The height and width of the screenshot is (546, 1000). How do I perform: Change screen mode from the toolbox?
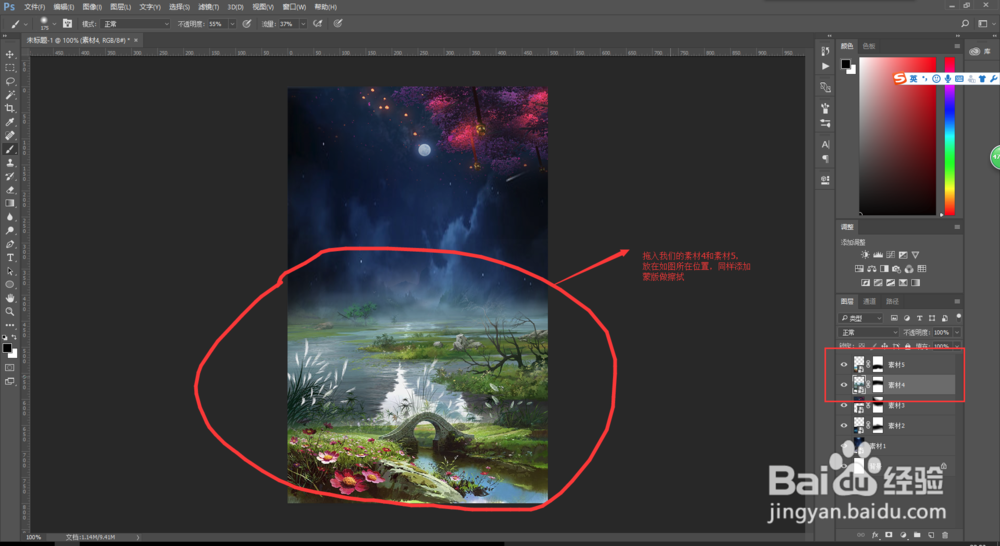10,381
